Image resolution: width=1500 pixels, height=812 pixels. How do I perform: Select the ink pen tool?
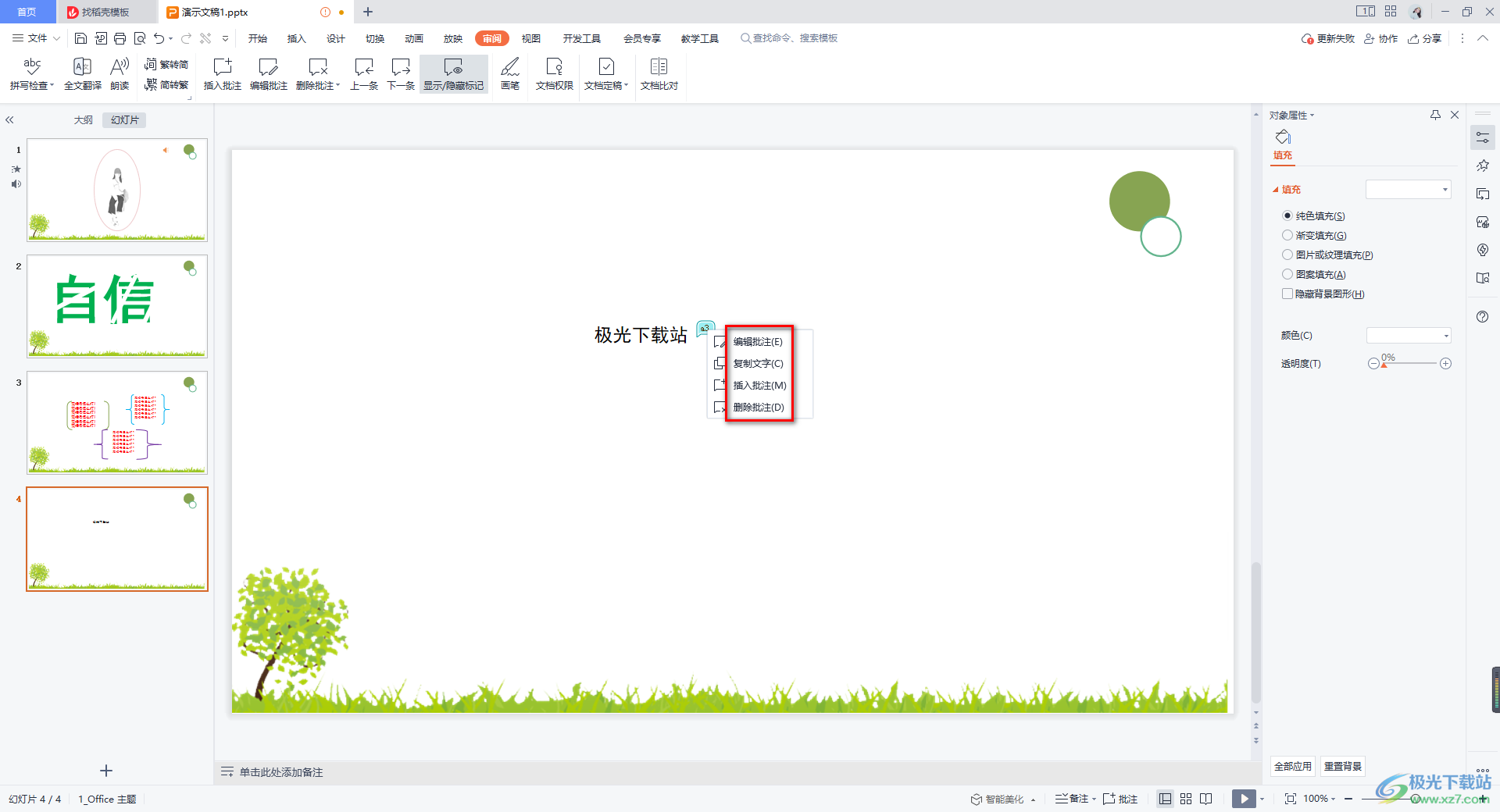coord(510,74)
